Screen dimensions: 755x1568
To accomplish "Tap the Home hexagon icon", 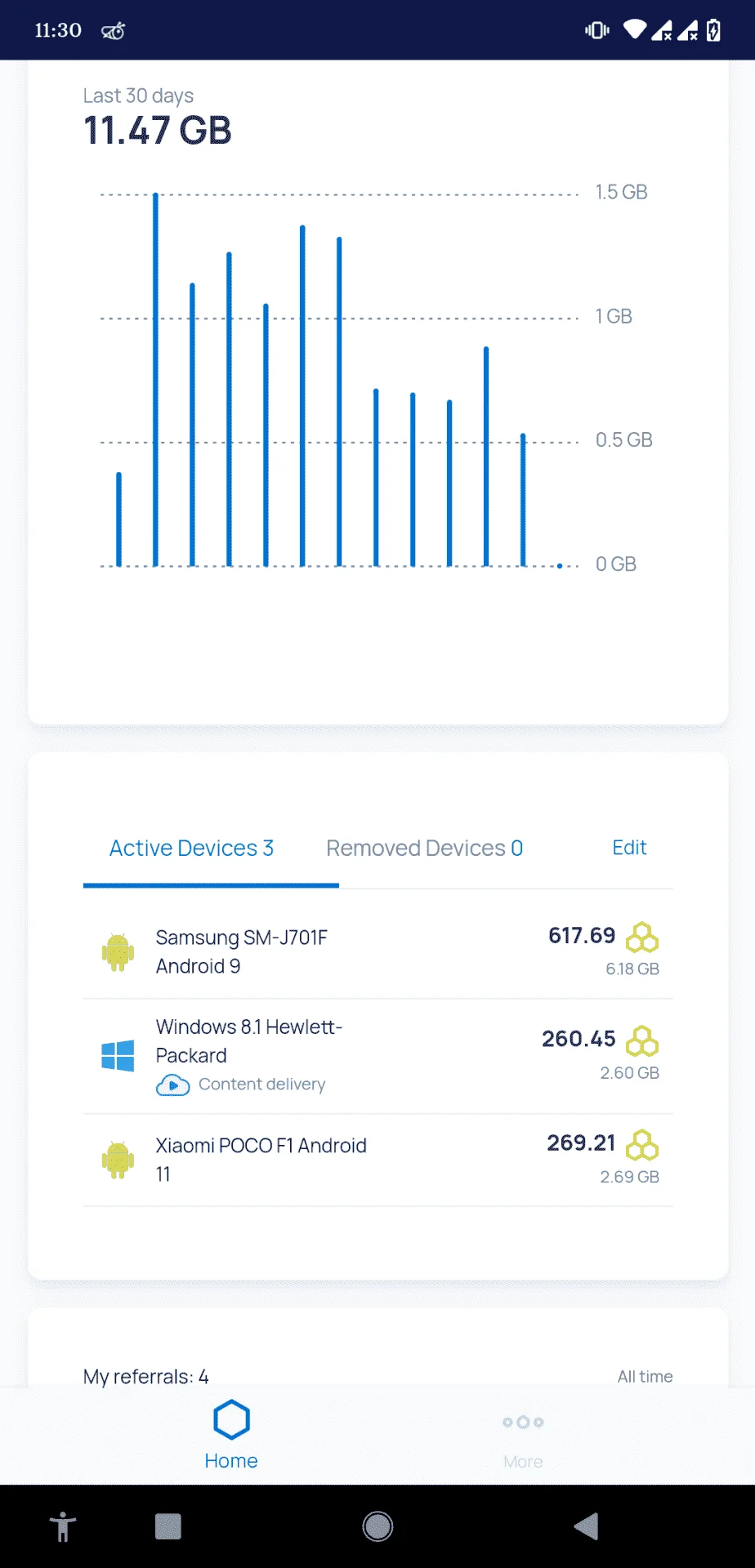I will 231,1419.
